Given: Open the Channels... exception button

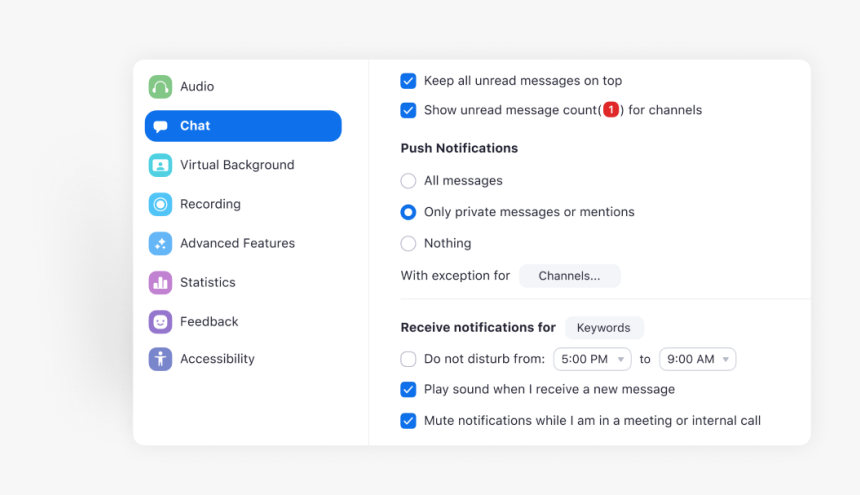Looking at the screenshot, I should click(569, 276).
